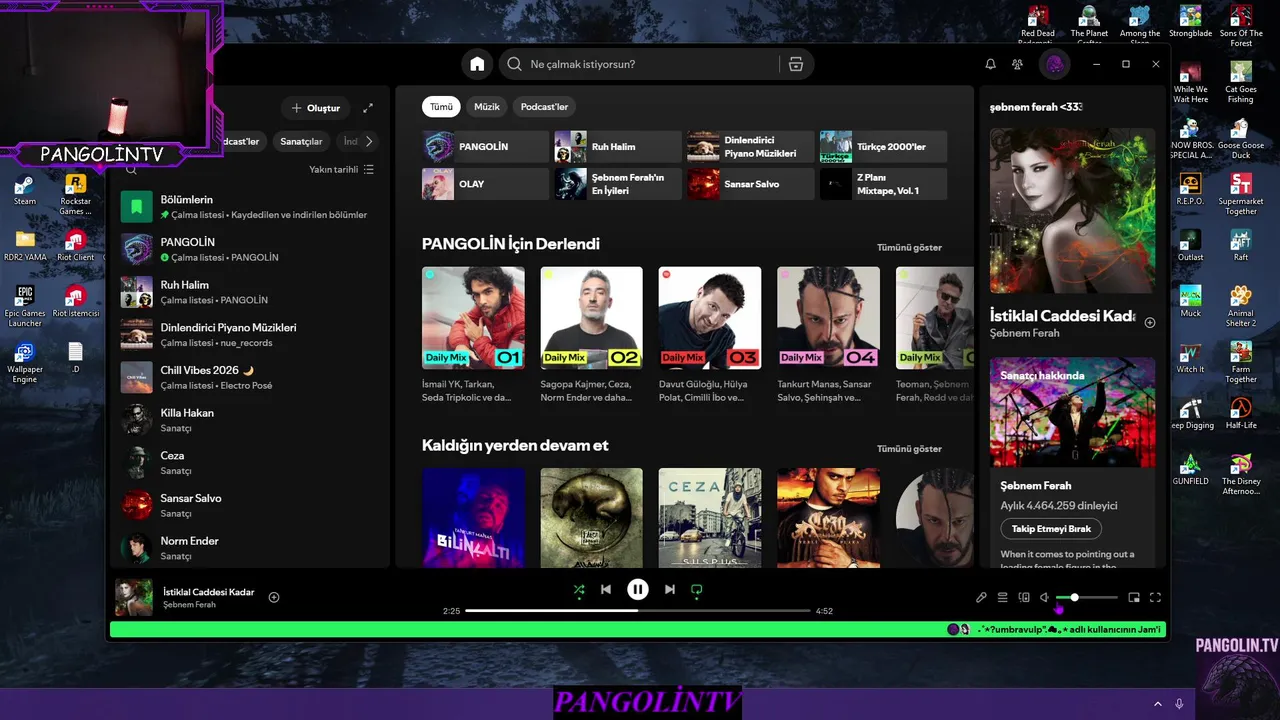Open Steam desktop shortcut
Screen dimensions: 1280x720
tap(25, 190)
